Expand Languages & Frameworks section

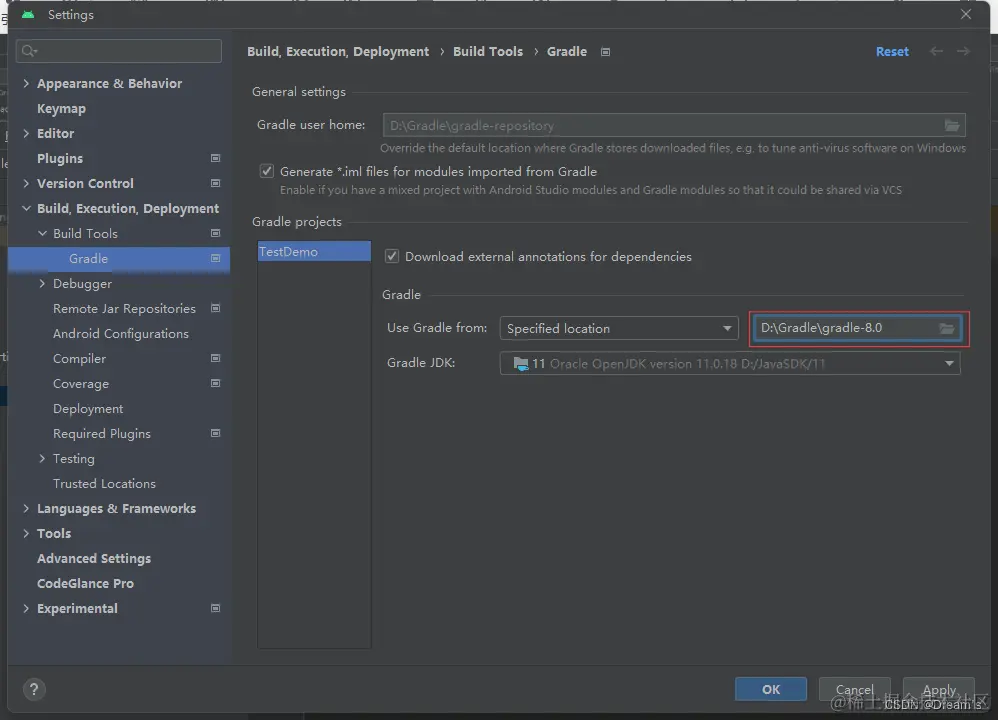26,509
